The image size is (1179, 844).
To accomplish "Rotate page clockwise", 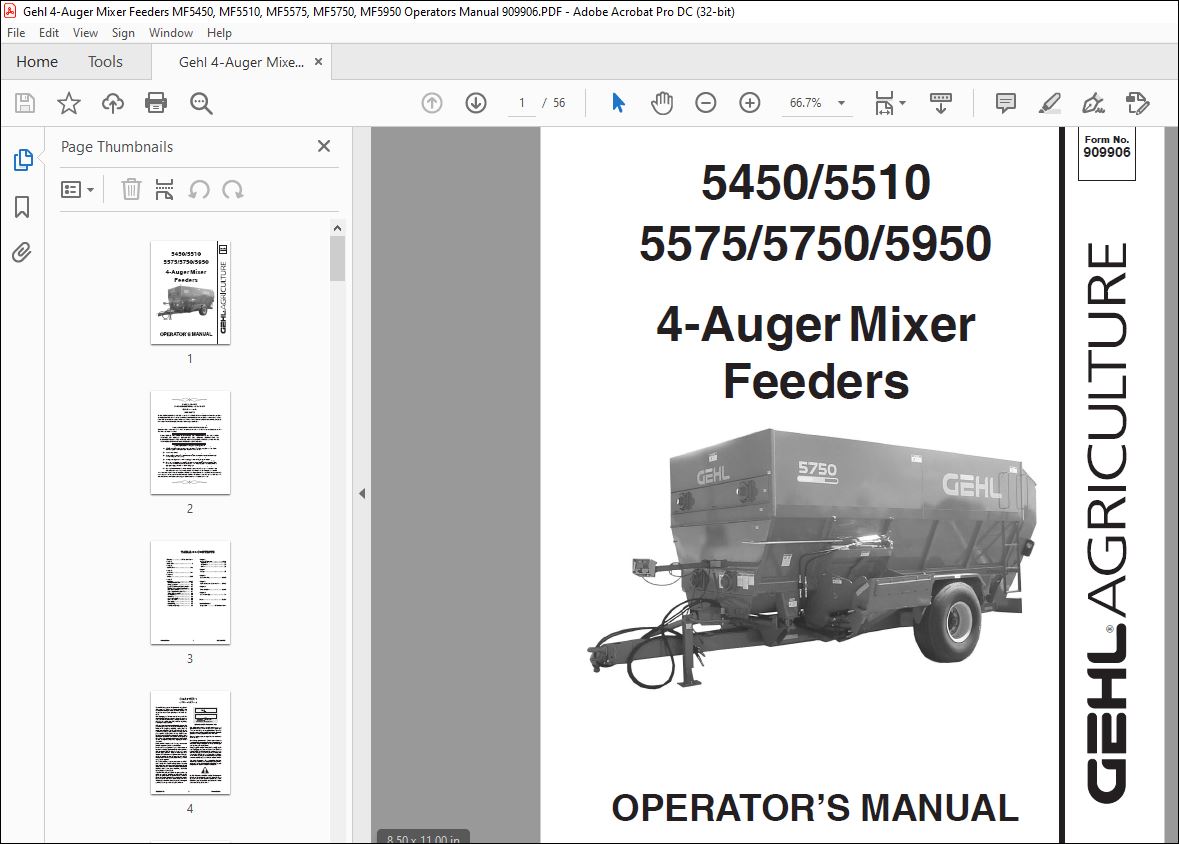I will click(232, 190).
